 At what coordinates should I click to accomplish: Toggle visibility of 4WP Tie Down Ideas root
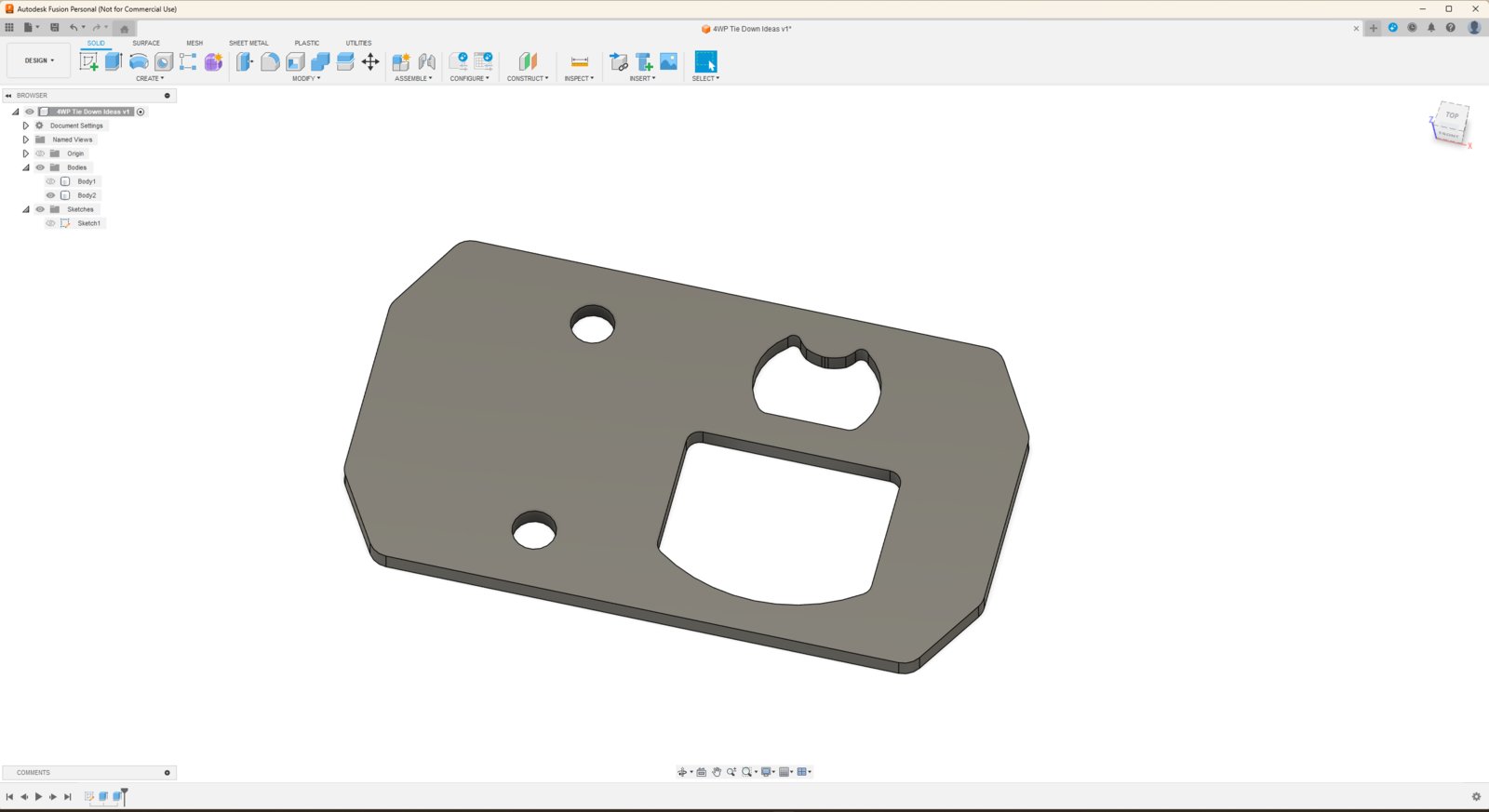coord(29,112)
